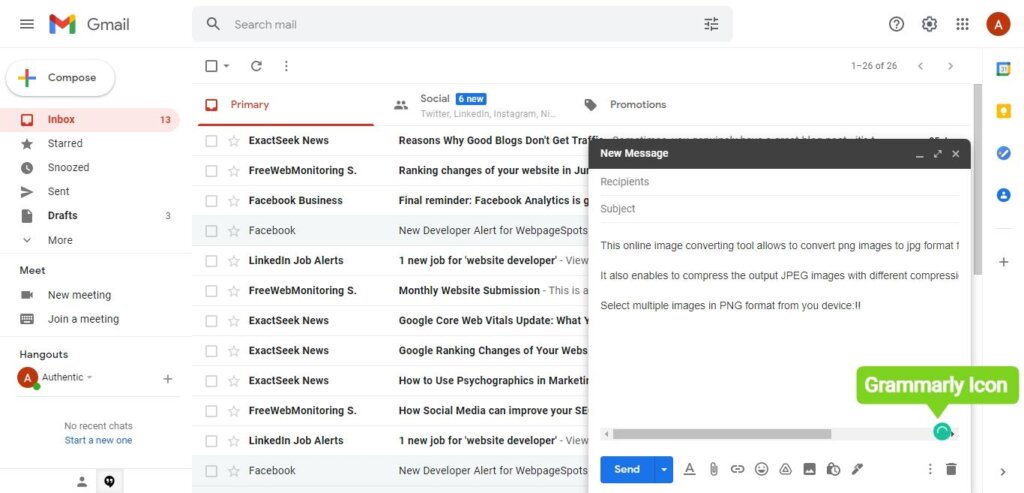Screen dimensions: 1024x493
Task: Get add-ons plus icon in side panel
Action: tap(1004, 262)
